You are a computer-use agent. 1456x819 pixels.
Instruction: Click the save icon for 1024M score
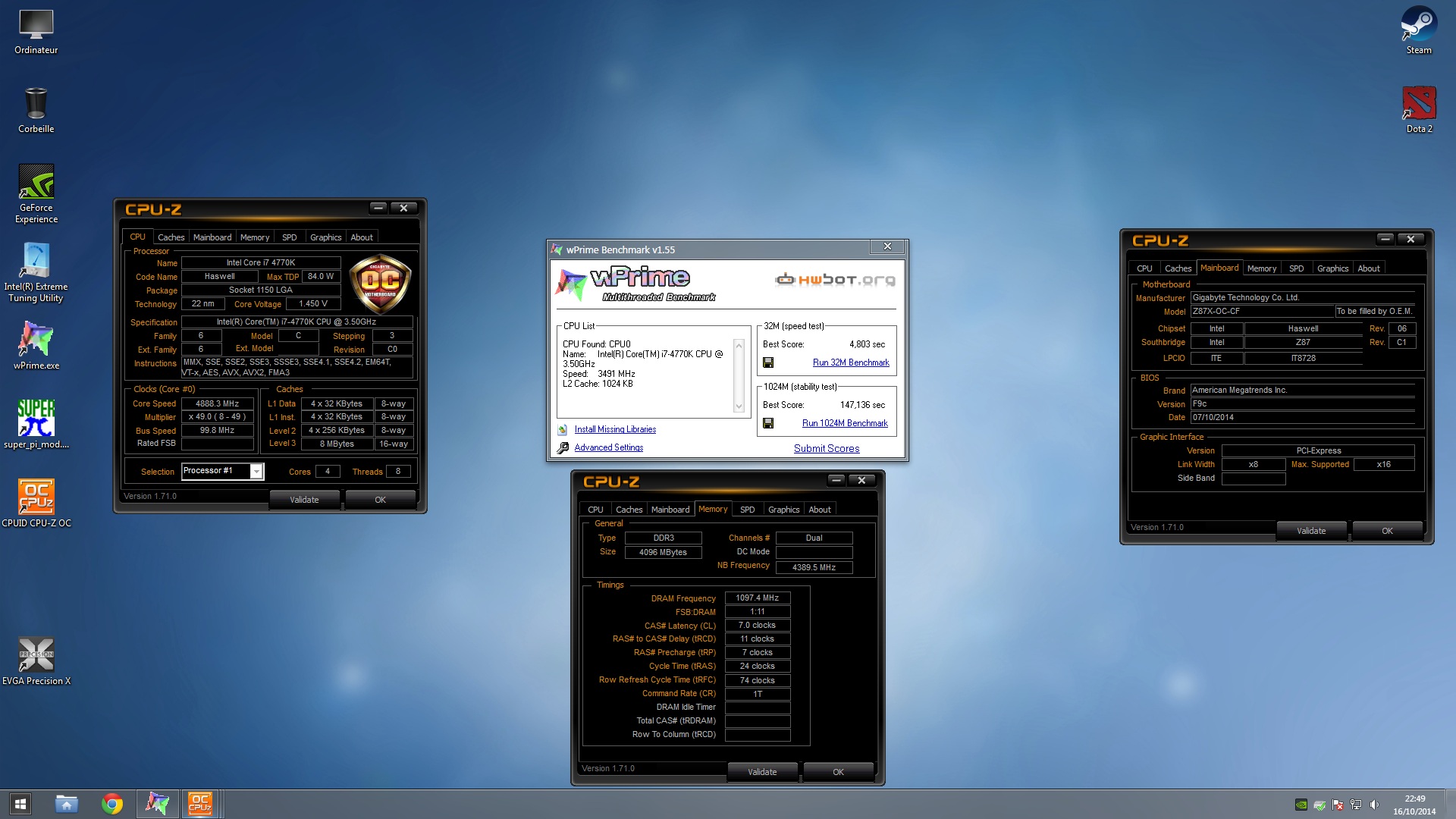[x=768, y=423]
